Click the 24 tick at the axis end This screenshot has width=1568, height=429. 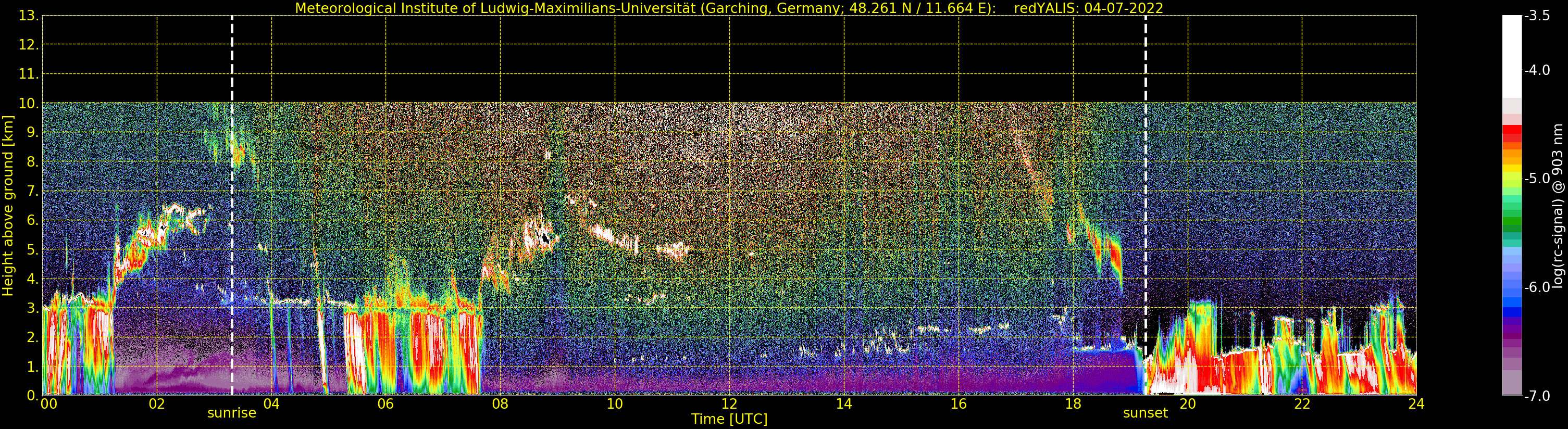[x=1416, y=404]
